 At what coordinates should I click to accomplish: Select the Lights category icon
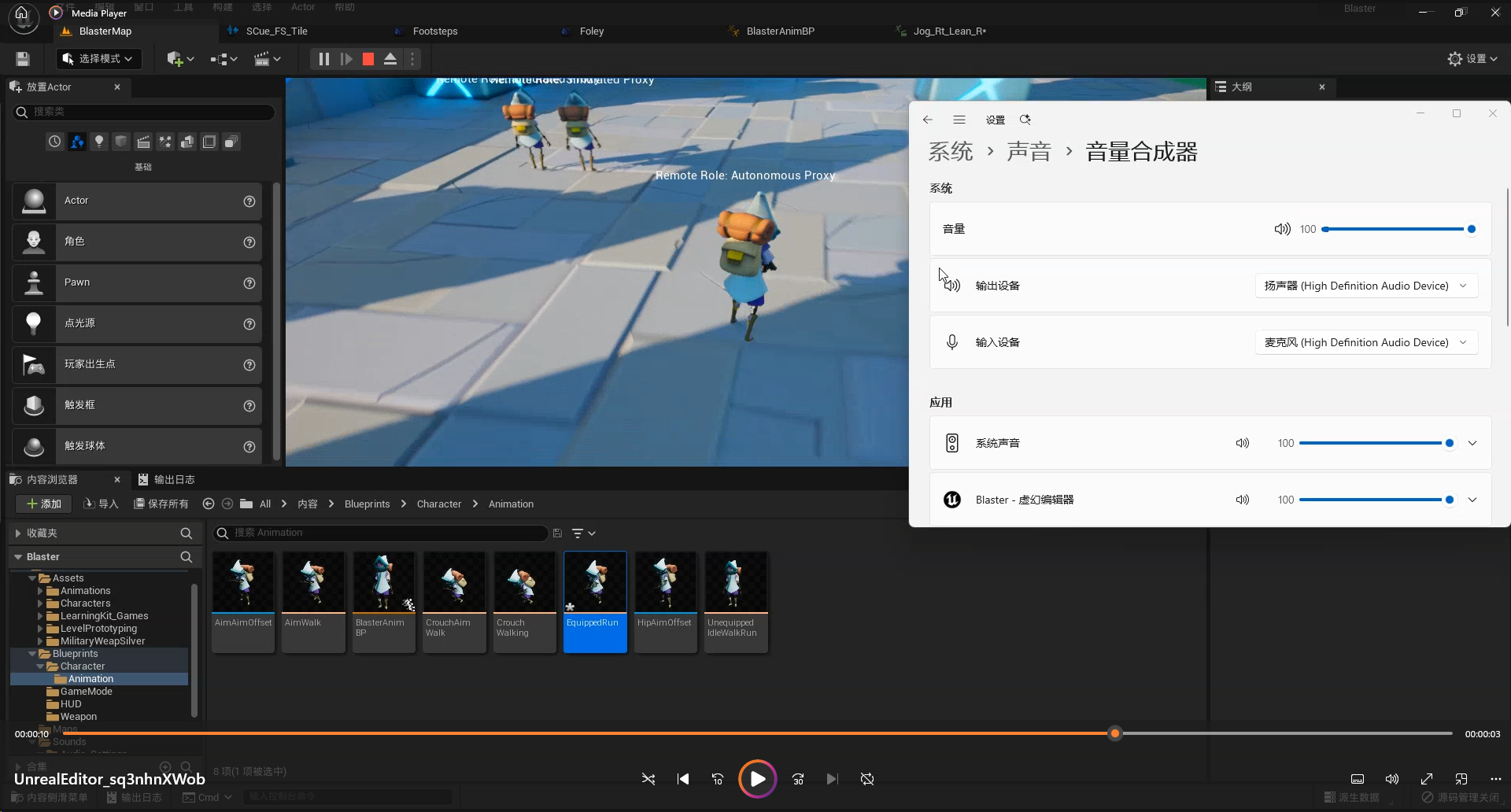99,142
